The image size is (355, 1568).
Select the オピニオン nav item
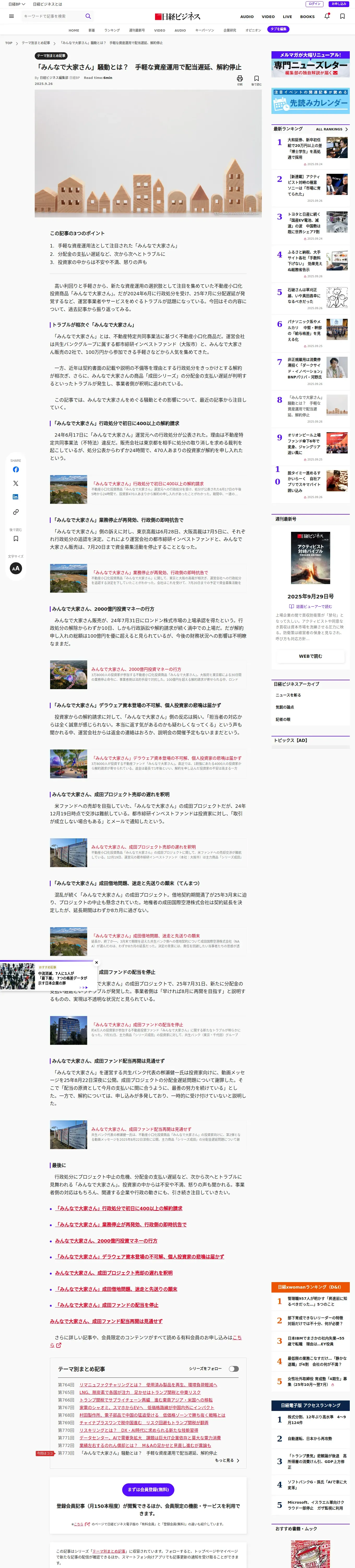253,30
